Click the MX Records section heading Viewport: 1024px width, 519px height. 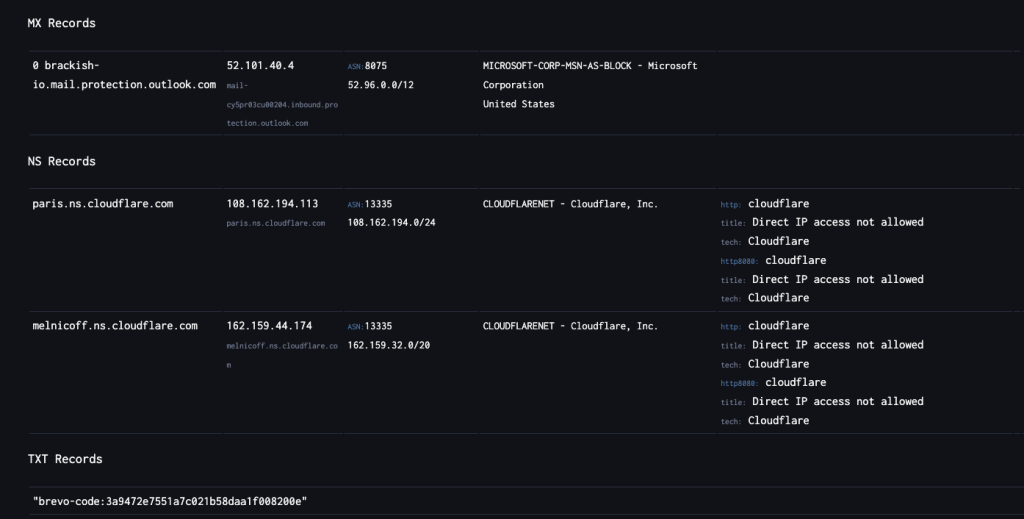(61, 23)
